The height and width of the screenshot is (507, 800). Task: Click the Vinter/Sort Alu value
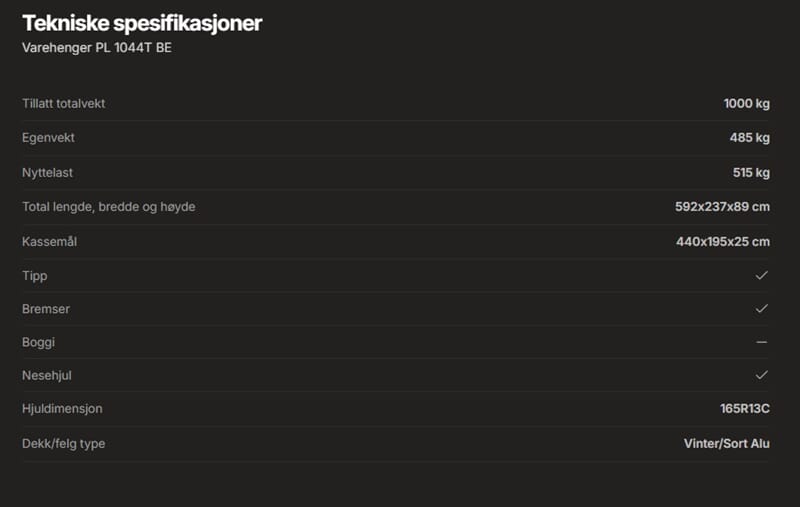[719, 443]
